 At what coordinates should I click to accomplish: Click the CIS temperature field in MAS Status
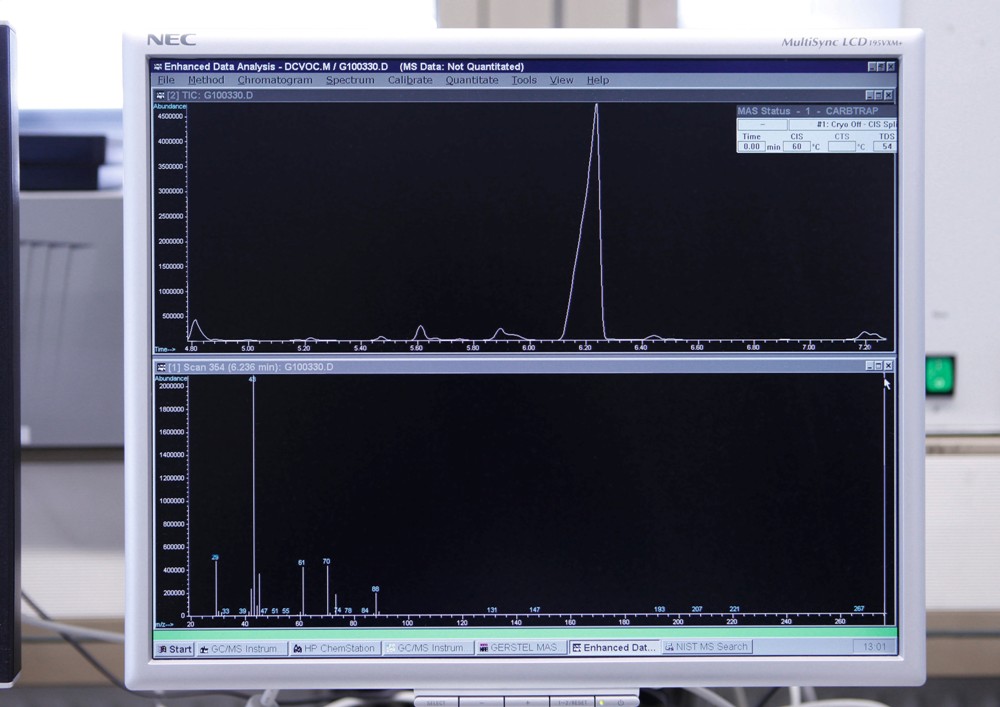point(796,146)
